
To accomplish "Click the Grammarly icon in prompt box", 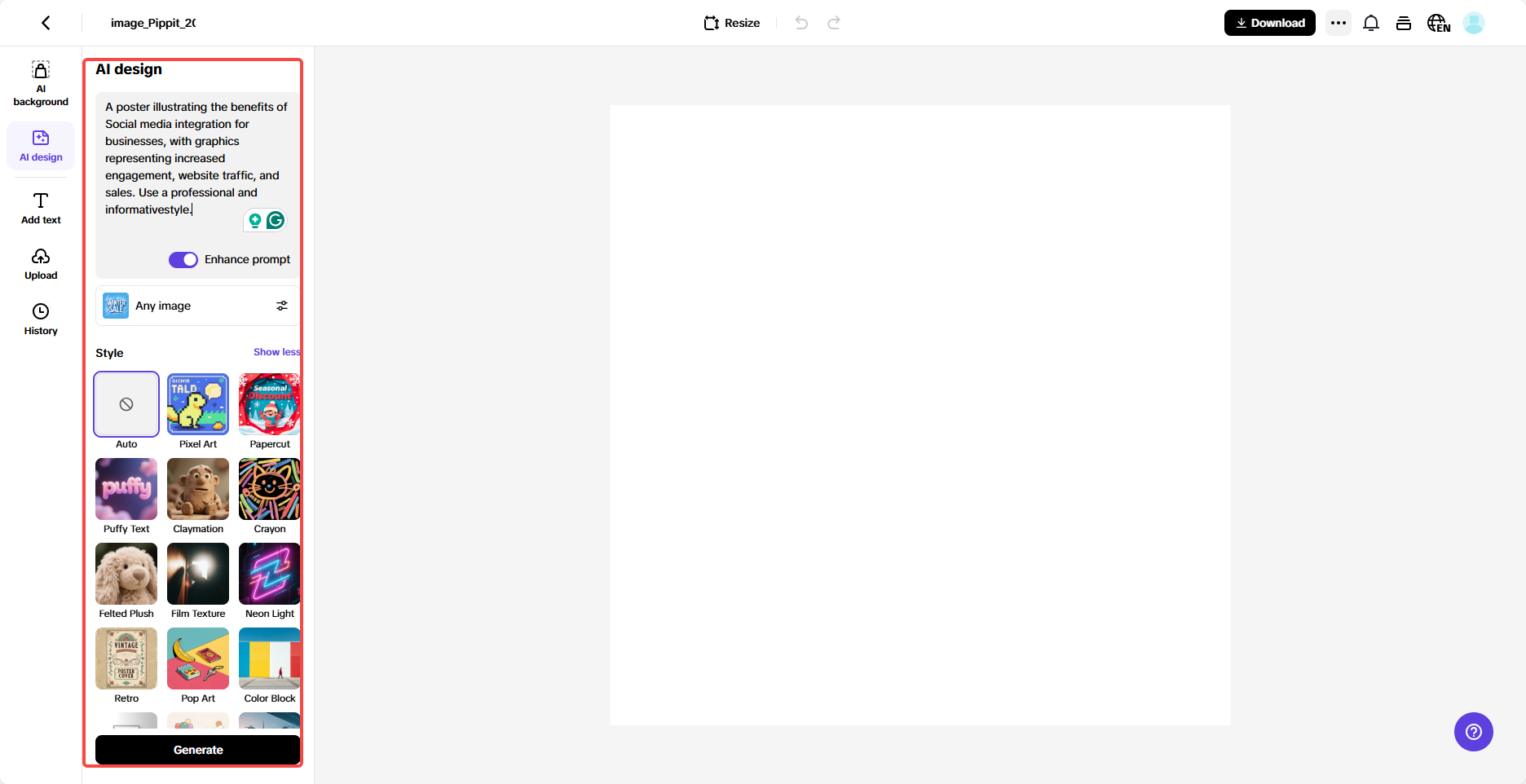I will (x=276, y=220).
